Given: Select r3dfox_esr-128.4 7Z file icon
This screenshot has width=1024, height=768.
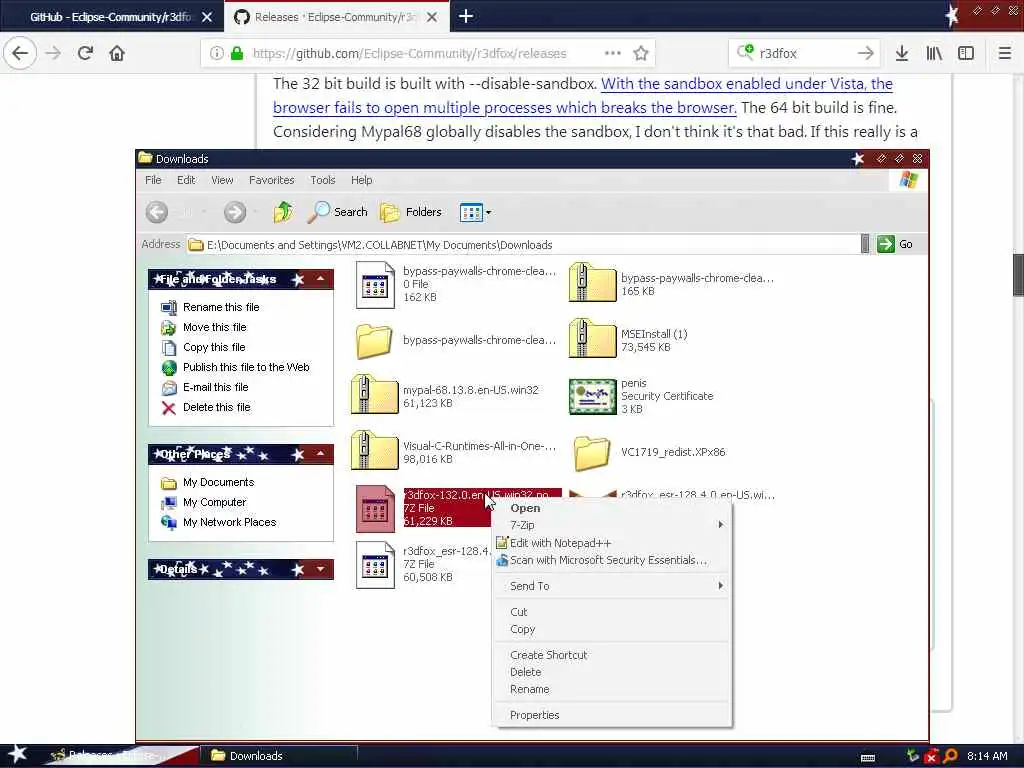Looking at the screenshot, I should pos(375,565).
